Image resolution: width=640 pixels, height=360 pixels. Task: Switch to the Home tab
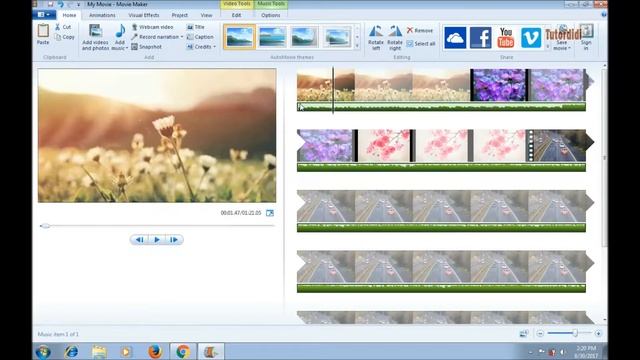pos(69,15)
